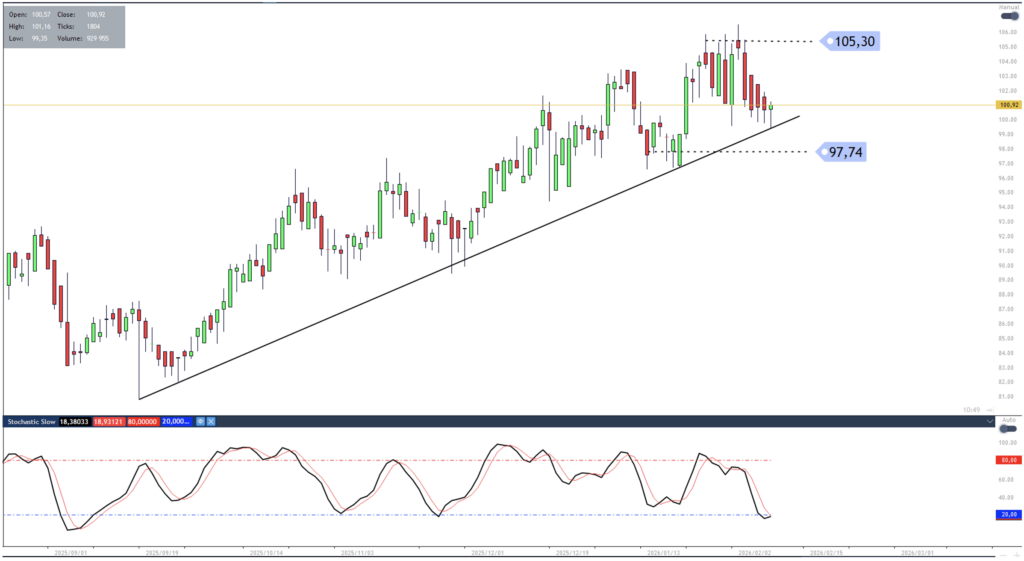1024x561 pixels.
Task: Click the Stochastic Slow indicator name
Action: pos(30,422)
